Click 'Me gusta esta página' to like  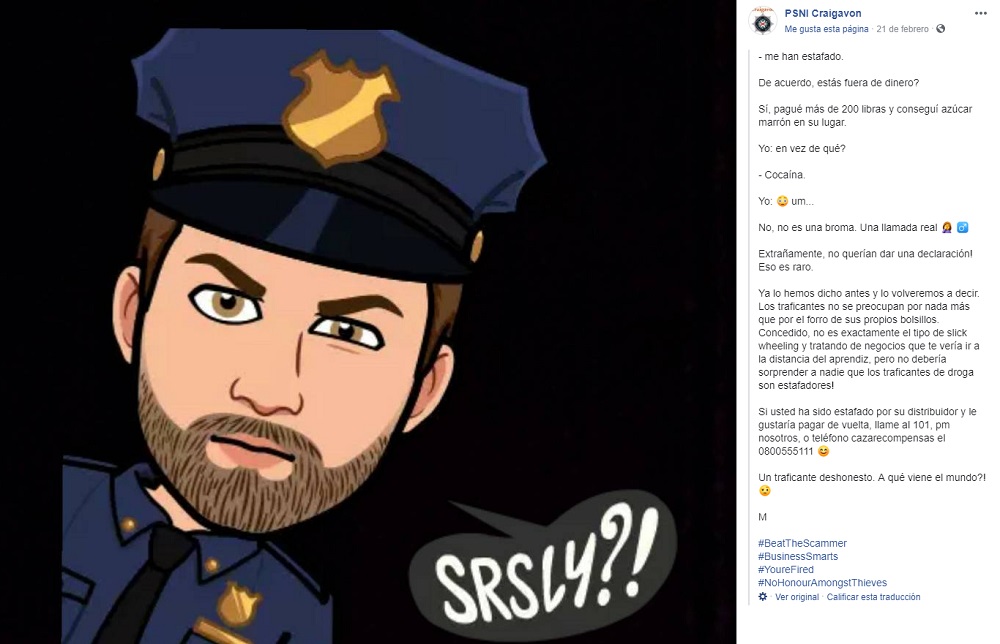point(826,30)
